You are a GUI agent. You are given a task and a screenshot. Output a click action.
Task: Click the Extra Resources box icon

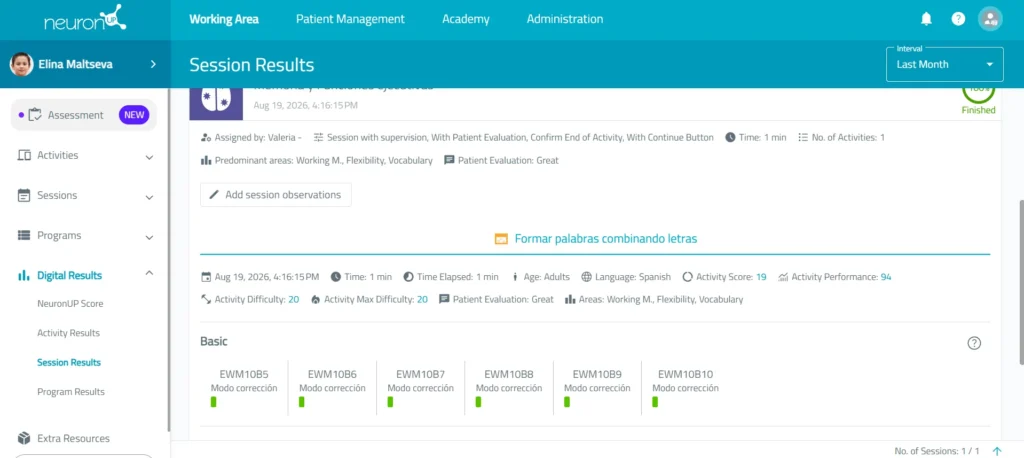click(24, 438)
